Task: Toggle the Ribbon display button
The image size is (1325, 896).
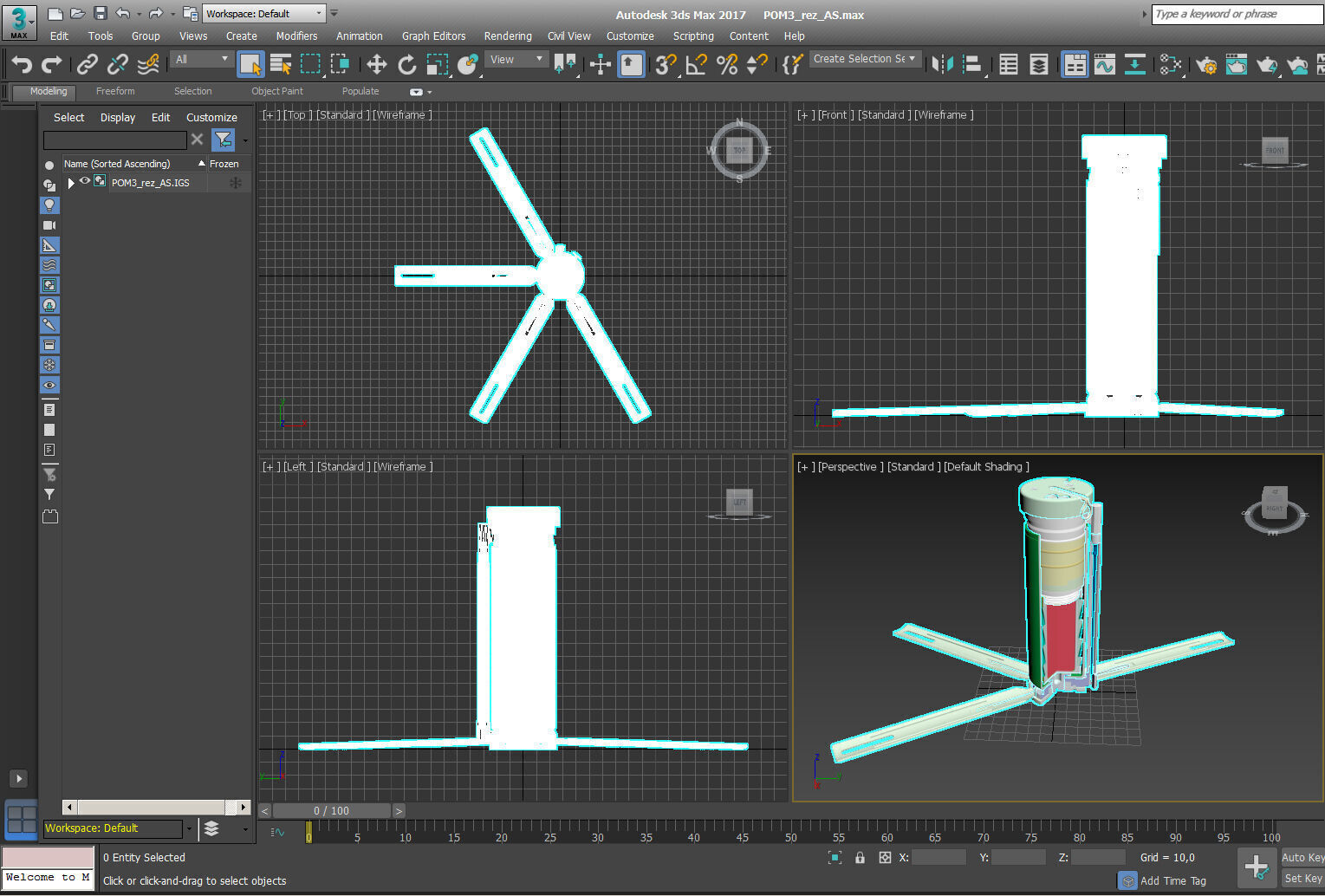Action: (1075, 64)
